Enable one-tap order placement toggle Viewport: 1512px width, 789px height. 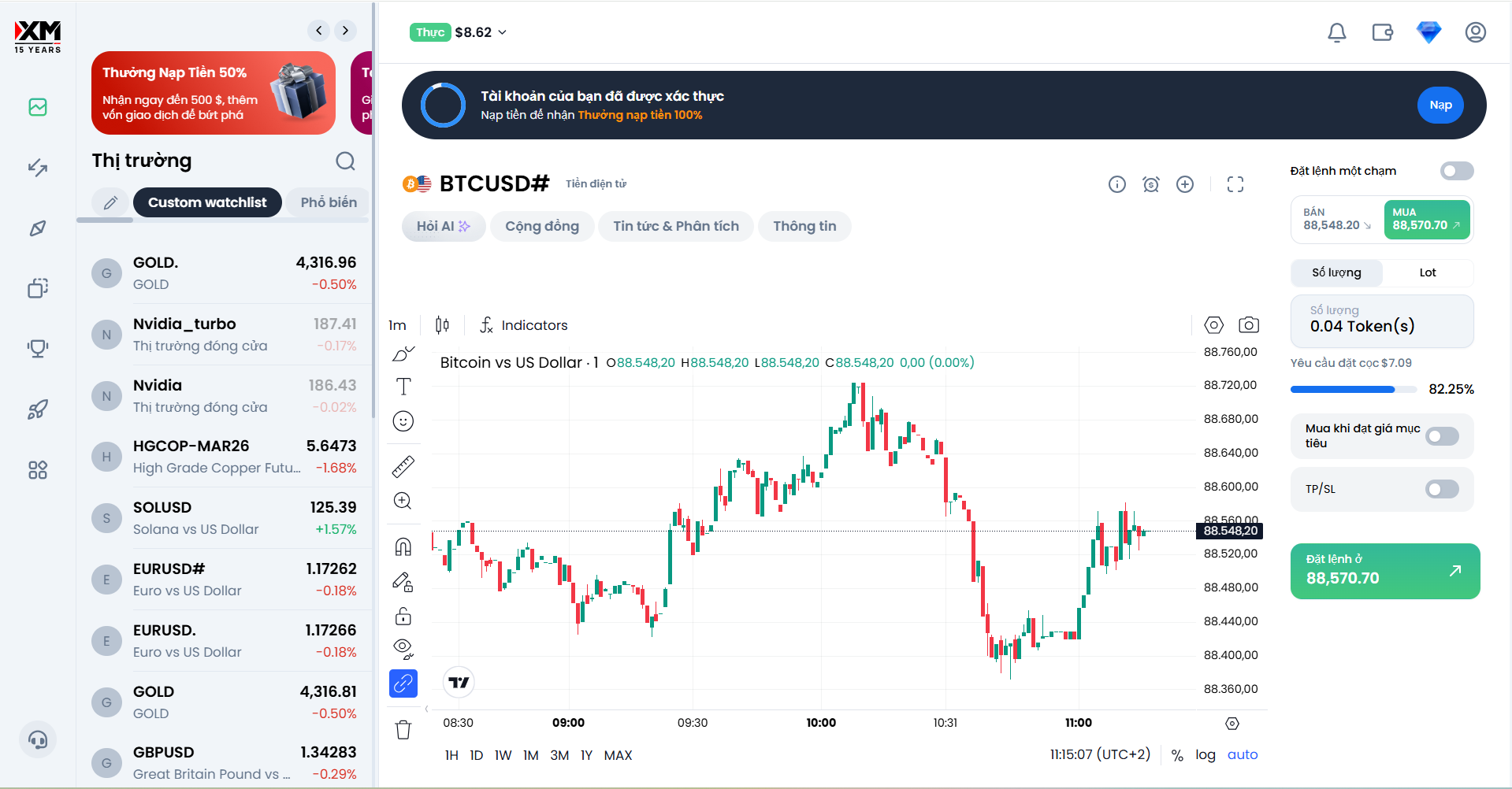point(1457,171)
